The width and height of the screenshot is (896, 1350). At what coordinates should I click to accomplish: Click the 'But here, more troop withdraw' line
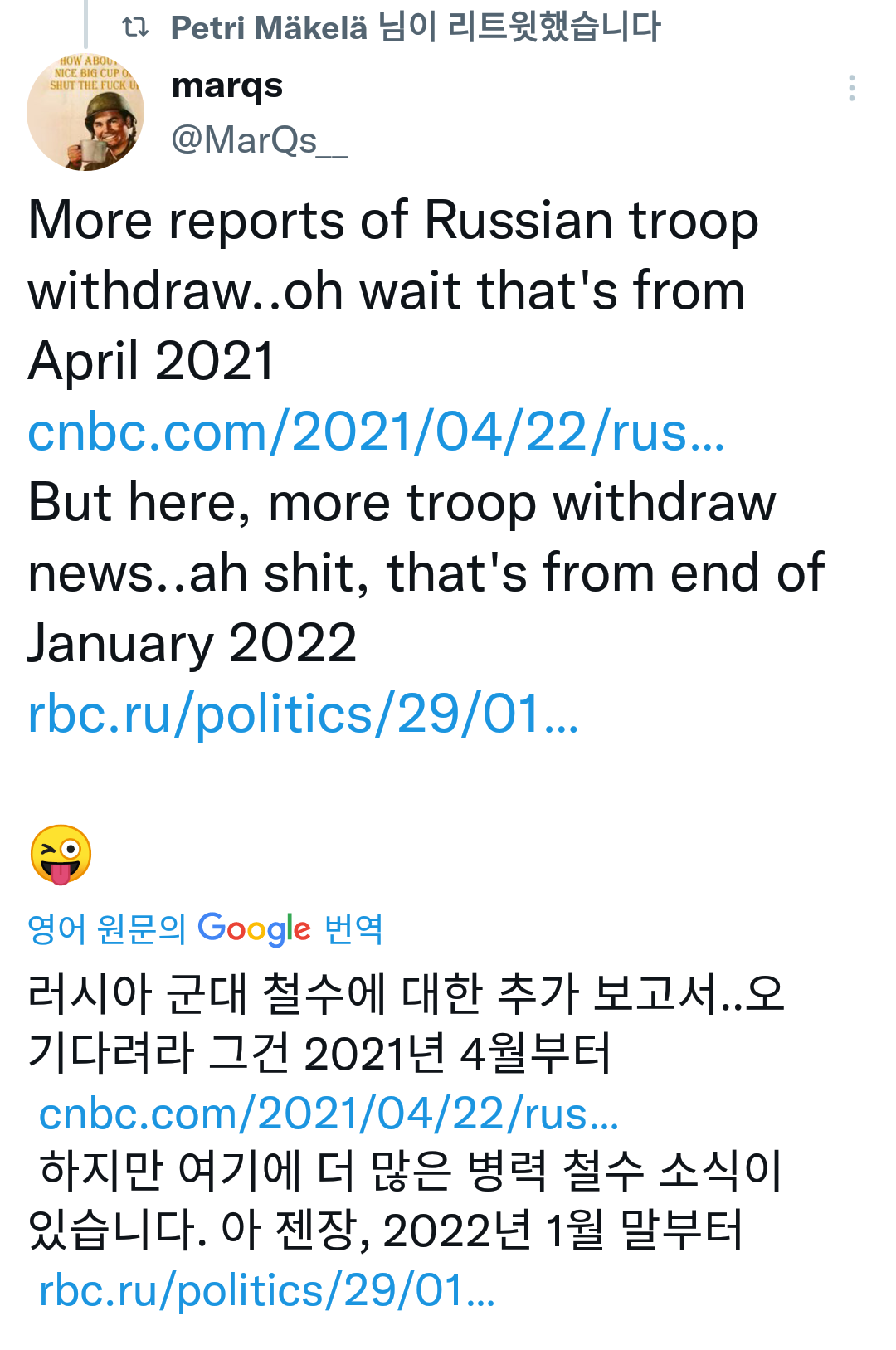click(402, 503)
